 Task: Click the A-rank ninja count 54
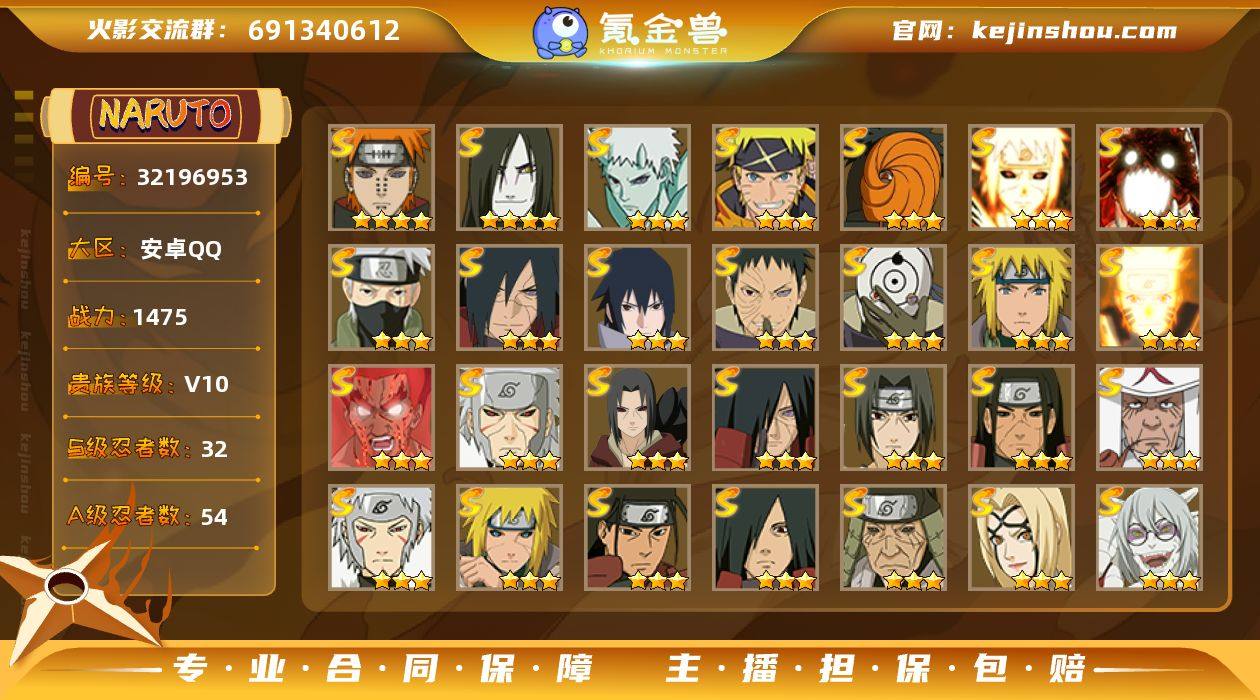coord(214,517)
